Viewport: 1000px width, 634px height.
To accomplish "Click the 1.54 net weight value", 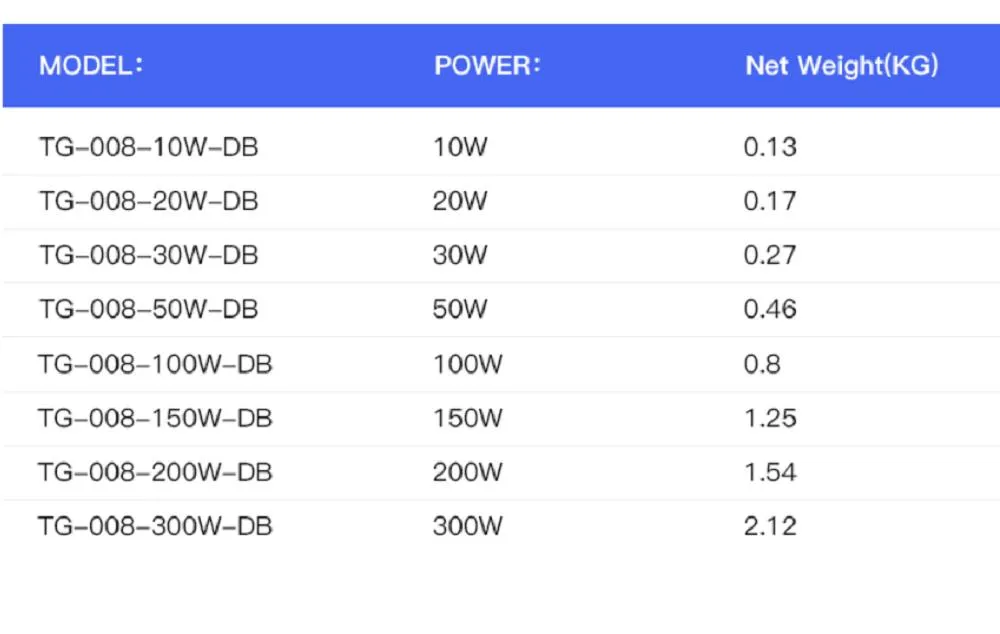I will (770, 472).
